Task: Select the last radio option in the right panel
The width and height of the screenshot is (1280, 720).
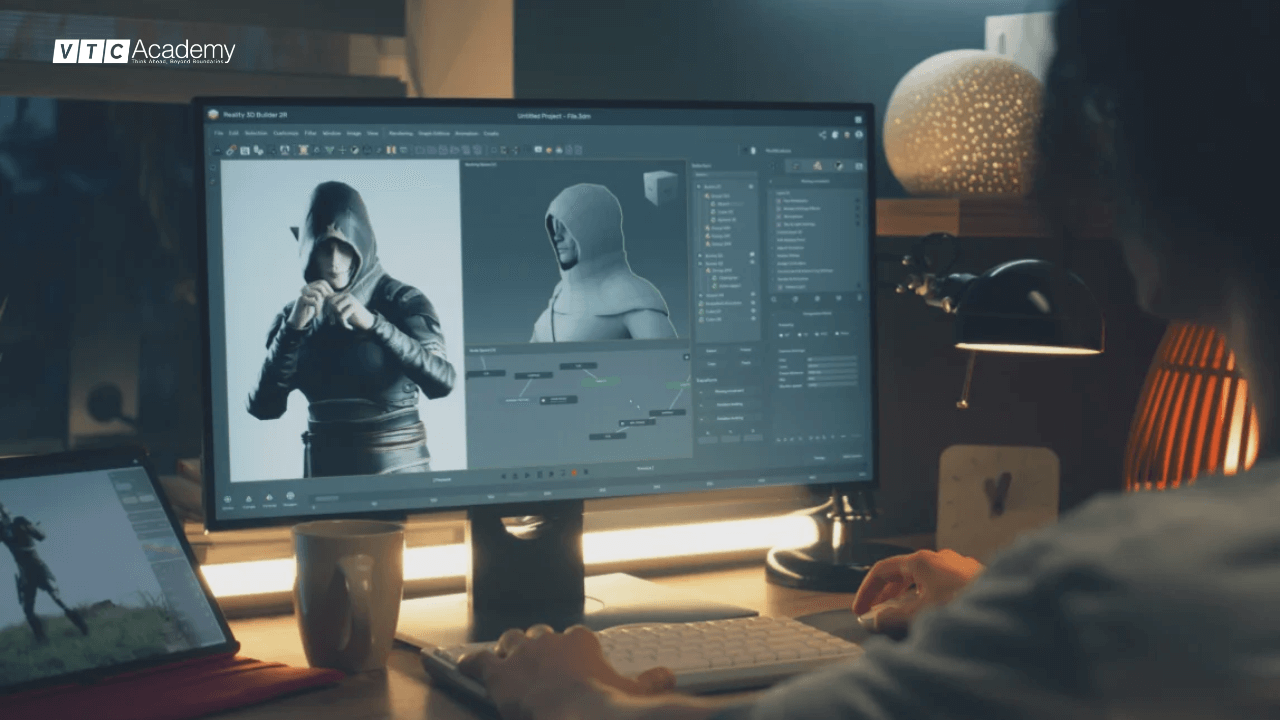Action: pyautogui.click(x=837, y=333)
